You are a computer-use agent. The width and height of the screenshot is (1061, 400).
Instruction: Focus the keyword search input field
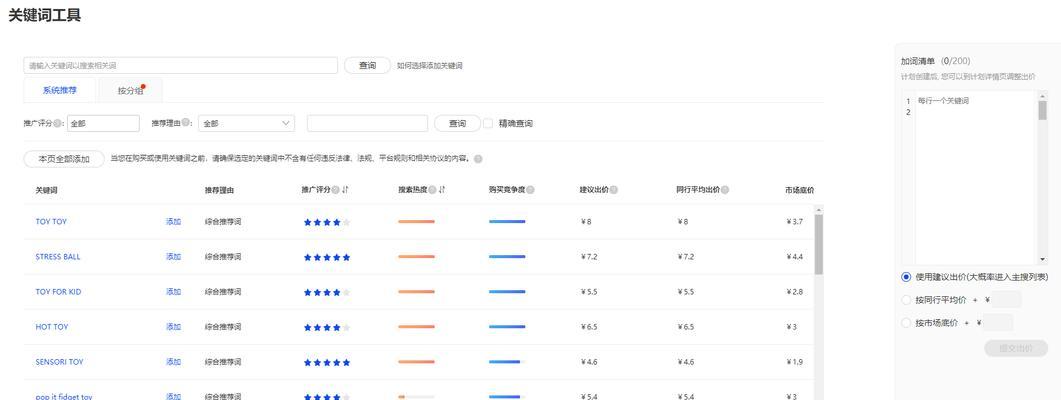[181, 66]
